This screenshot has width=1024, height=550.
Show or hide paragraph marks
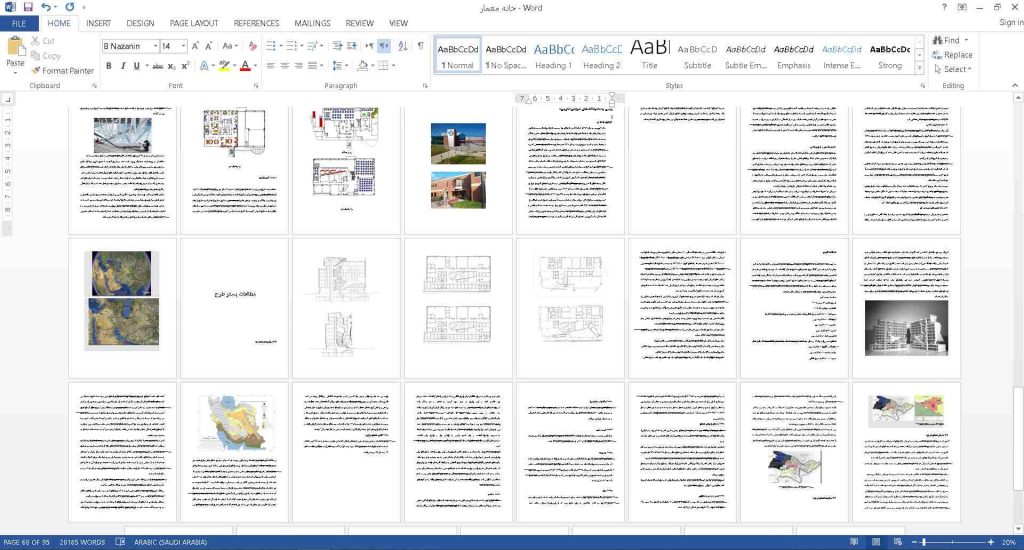[x=421, y=46]
